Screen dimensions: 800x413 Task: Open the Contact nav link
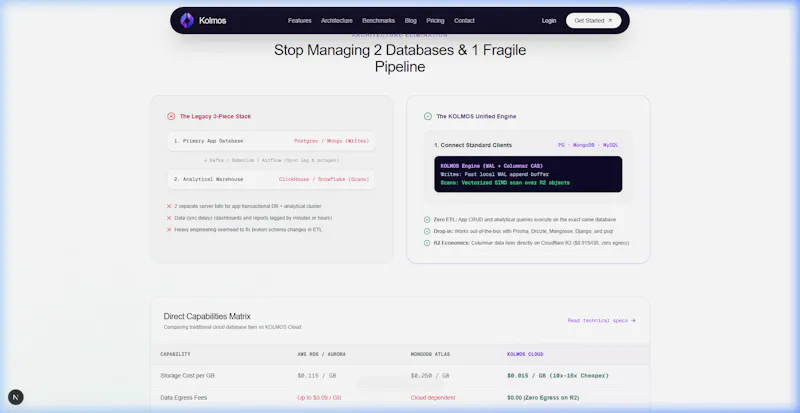click(x=464, y=21)
